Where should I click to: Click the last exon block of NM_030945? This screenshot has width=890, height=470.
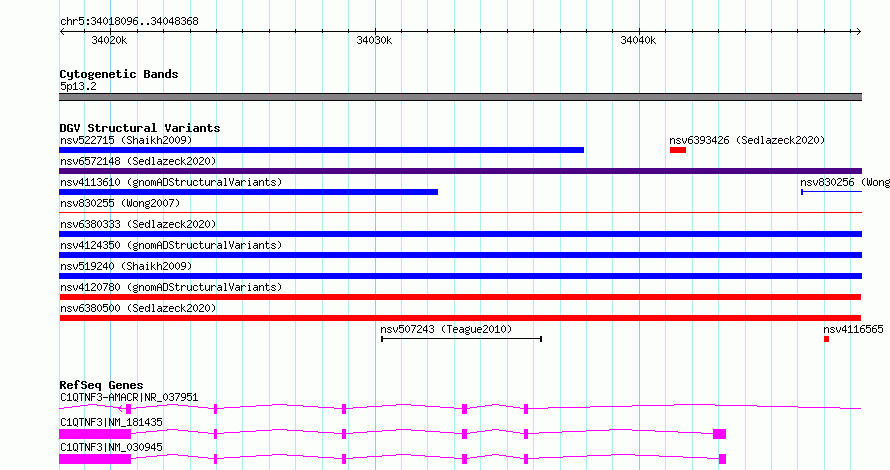point(723,459)
